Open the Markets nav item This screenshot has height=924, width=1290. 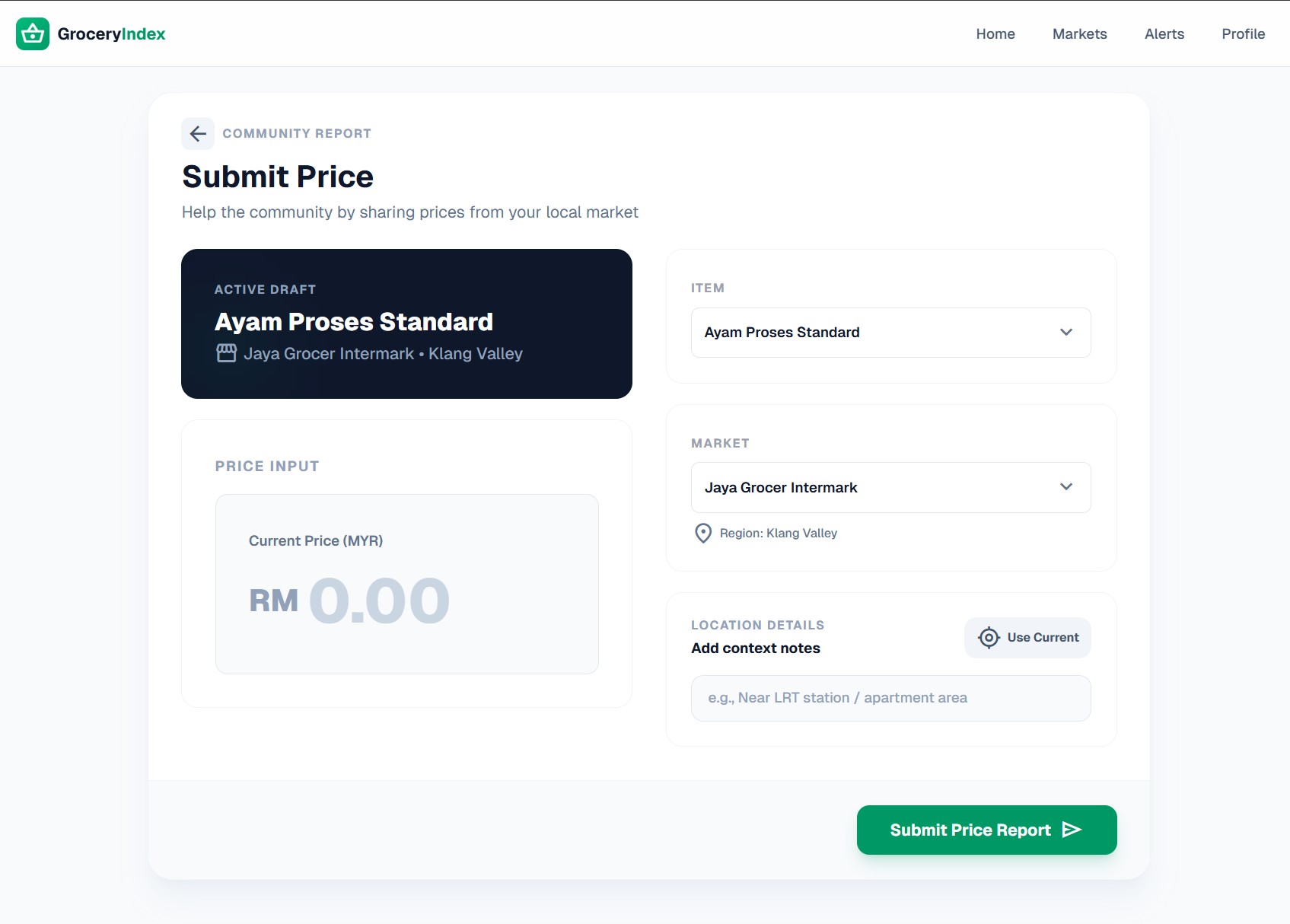point(1079,33)
